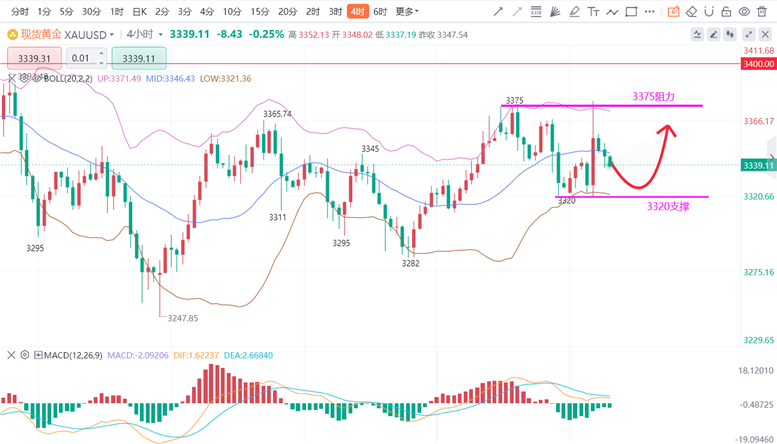777x444 pixels.
Task: Click the 3365.74 high price label
Action: 277,114
